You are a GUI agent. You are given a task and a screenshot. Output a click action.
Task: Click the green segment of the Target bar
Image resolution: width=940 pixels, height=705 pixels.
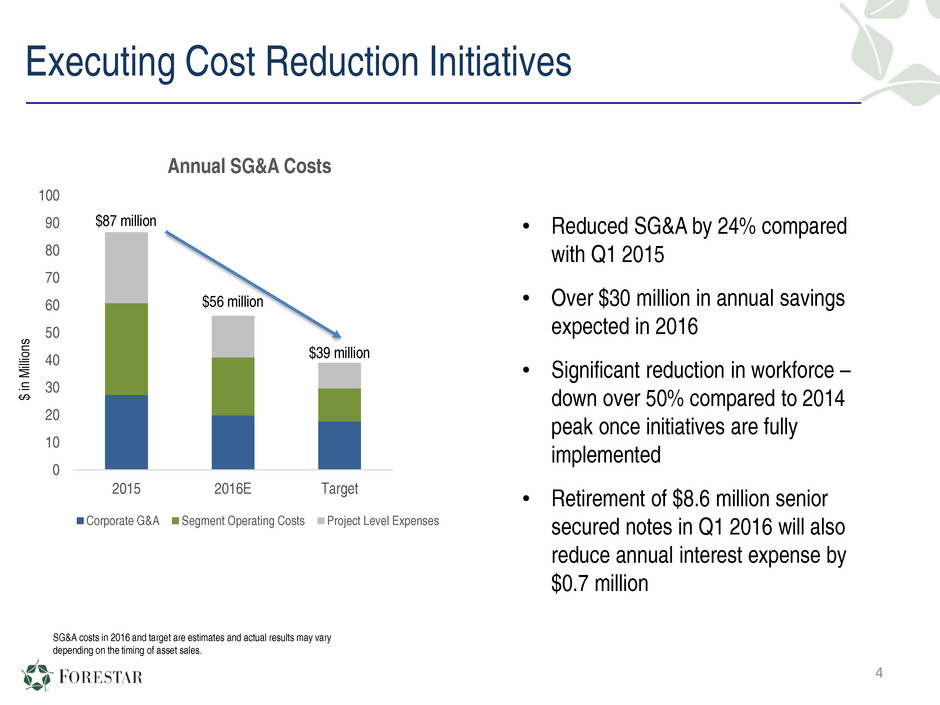click(339, 404)
